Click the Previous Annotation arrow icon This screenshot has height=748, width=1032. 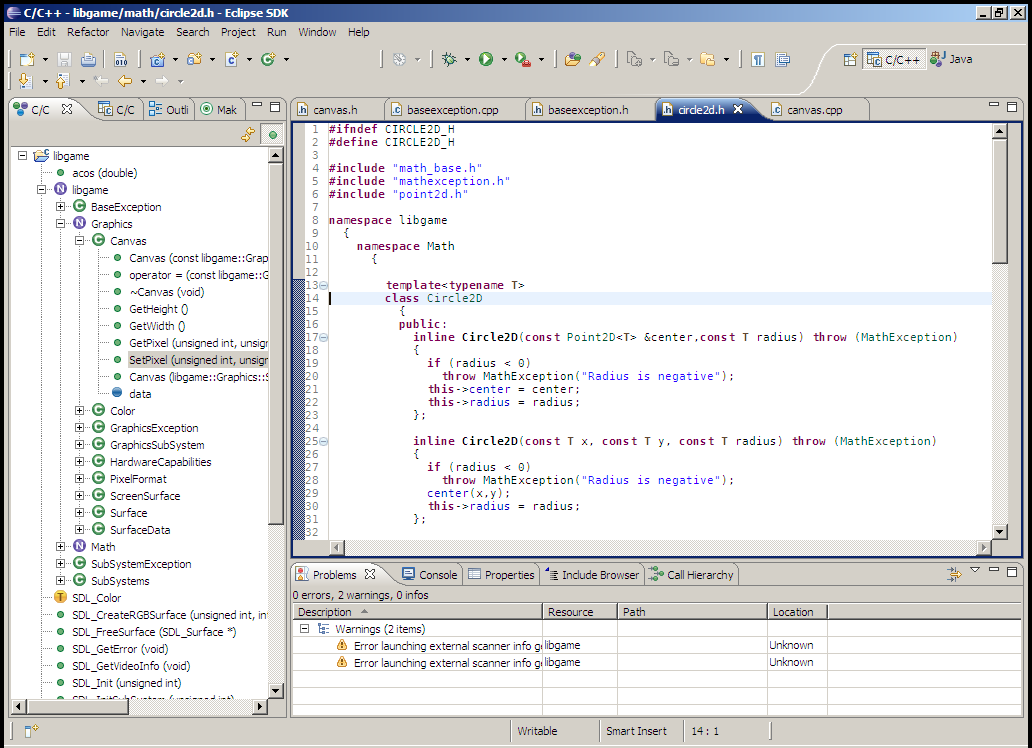coord(63,81)
